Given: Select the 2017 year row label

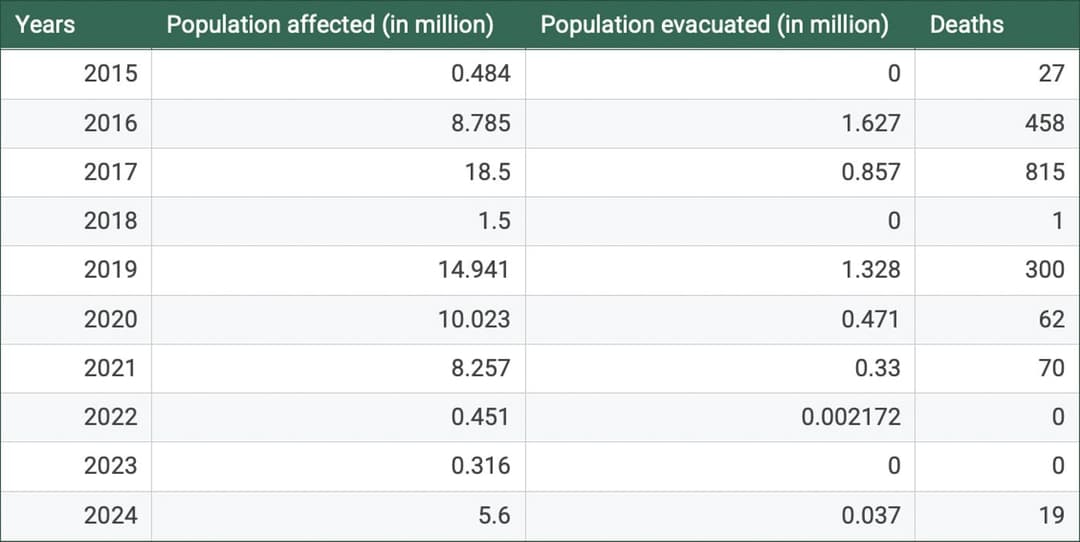Looking at the screenshot, I should point(111,172).
